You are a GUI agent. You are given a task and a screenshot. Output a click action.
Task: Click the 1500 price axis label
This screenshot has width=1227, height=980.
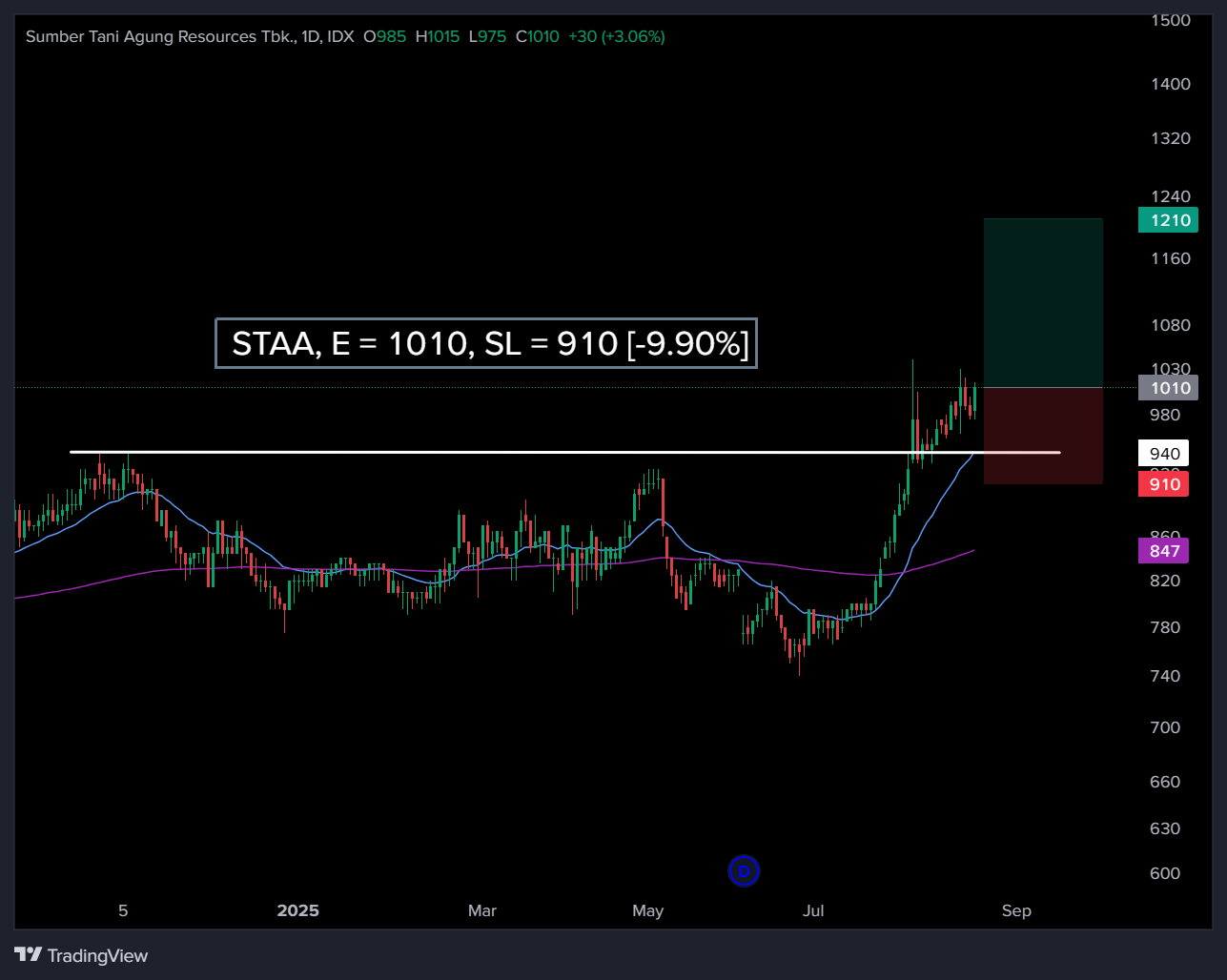pos(1171,20)
